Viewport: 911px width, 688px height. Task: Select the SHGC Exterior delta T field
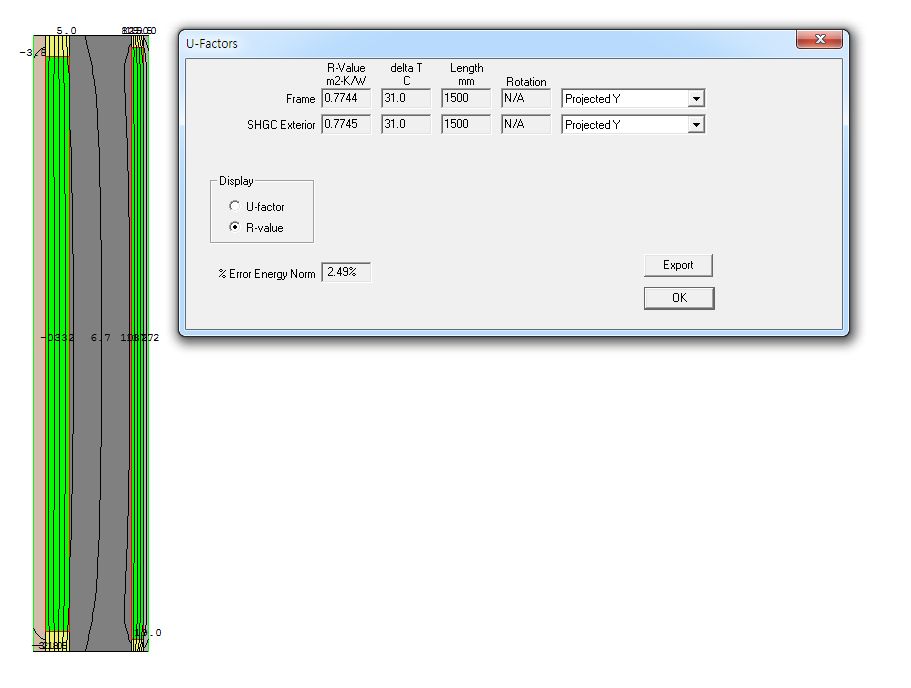[x=406, y=124]
